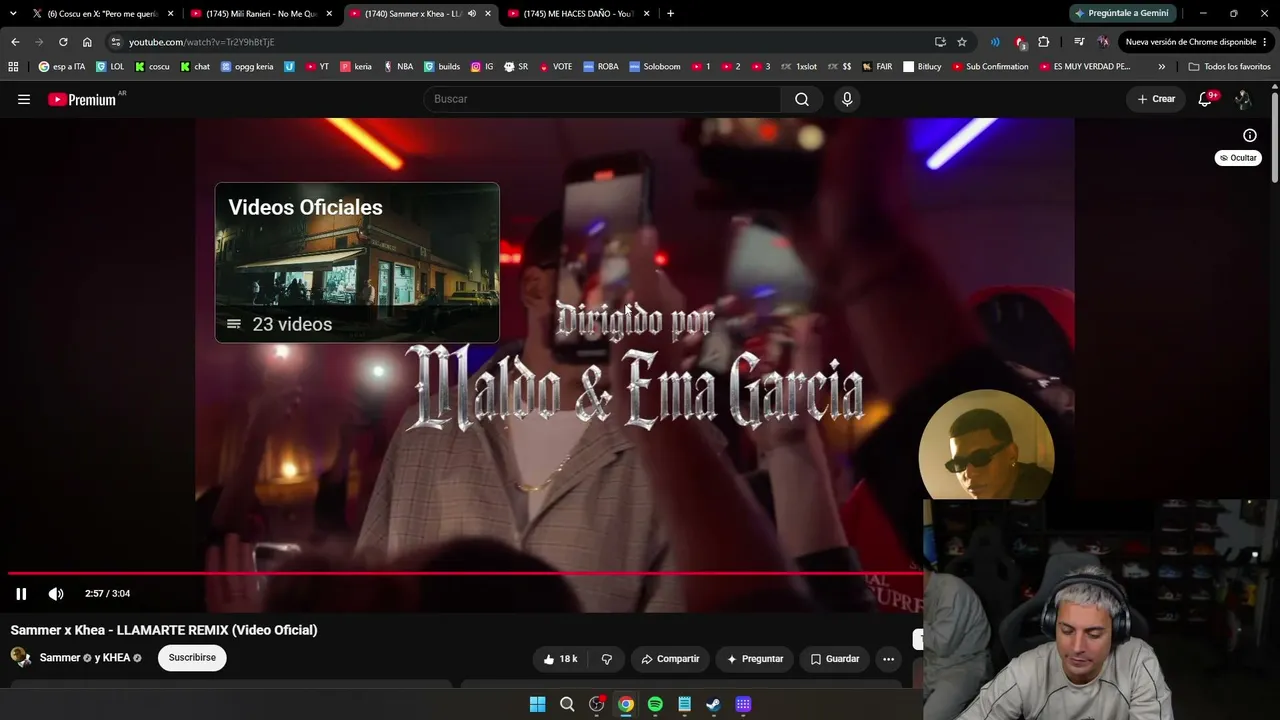Open the coscu bookmark

(x=152, y=66)
